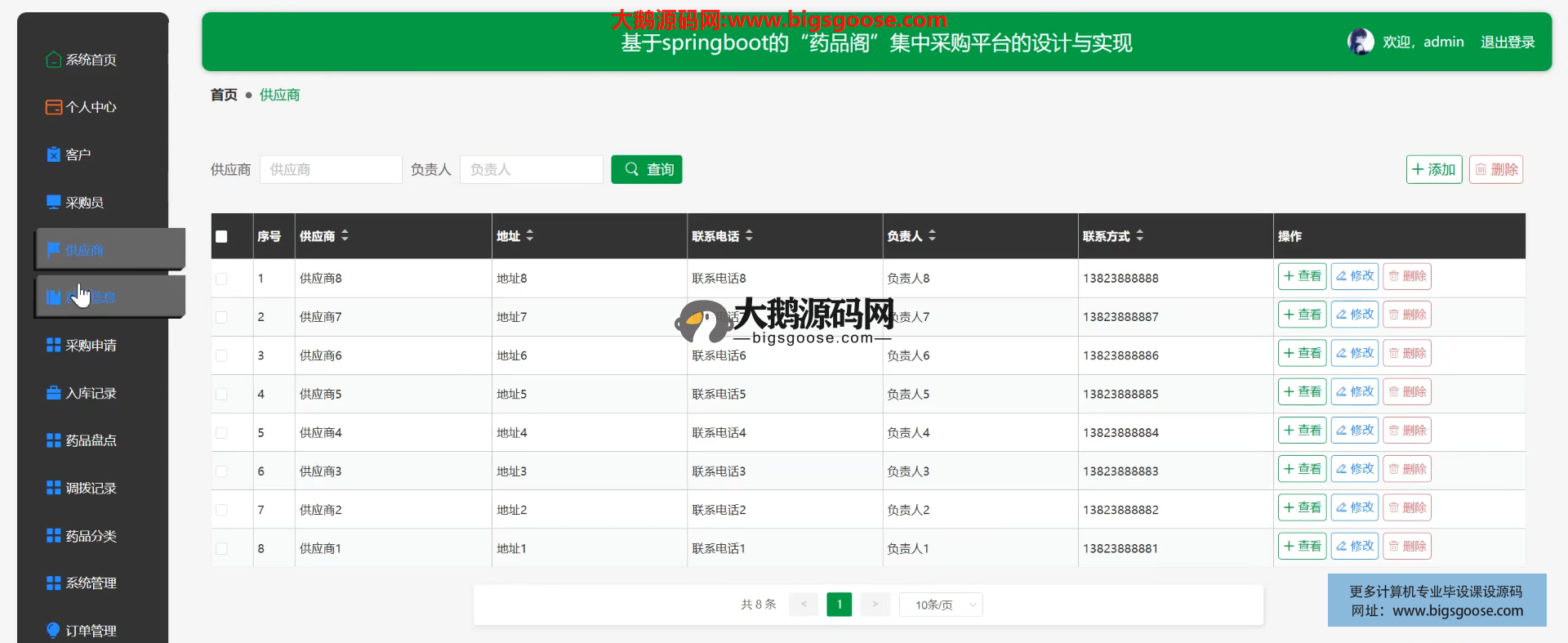
Task: Check the row checkbox for 供应商8
Action: pyautogui.click(x=221, y=279)
